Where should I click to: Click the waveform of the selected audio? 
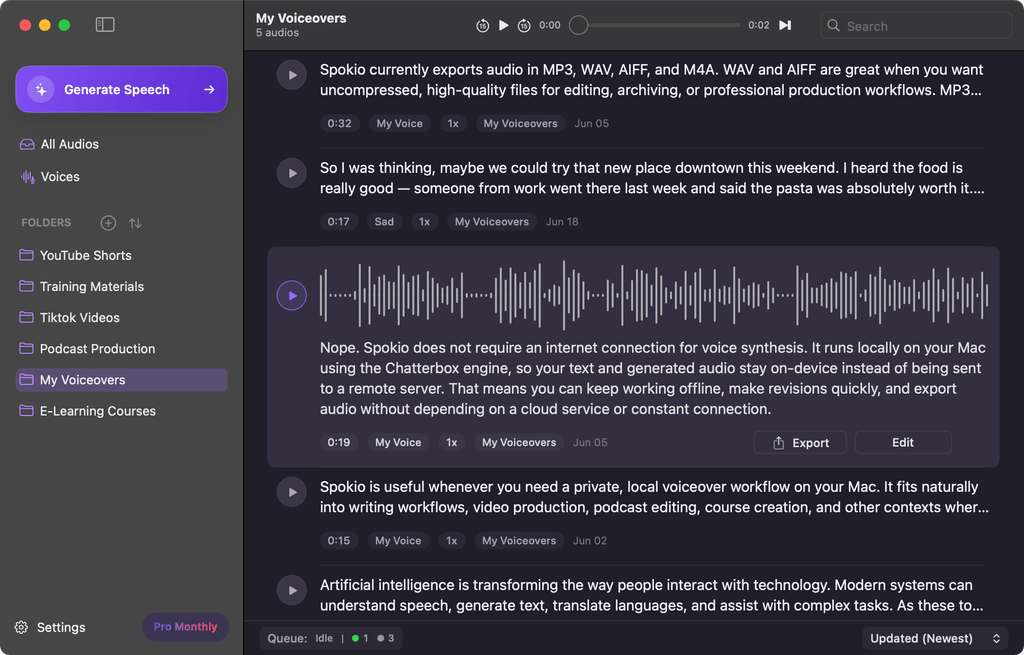pyautogui.click(x=654, y=295)
